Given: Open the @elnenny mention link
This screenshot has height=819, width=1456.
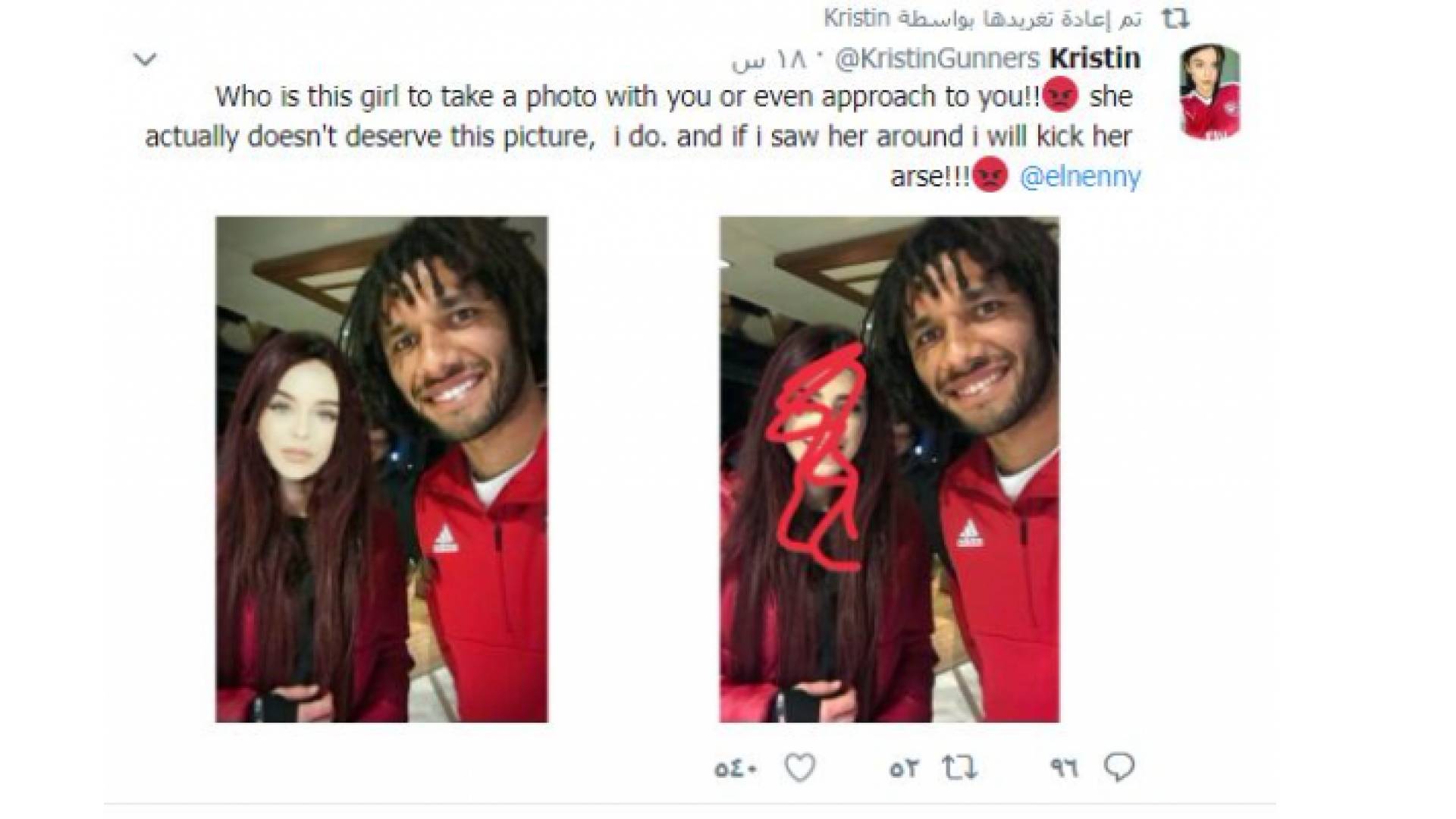Looking at the screenshot, I should coord(1081,177).
